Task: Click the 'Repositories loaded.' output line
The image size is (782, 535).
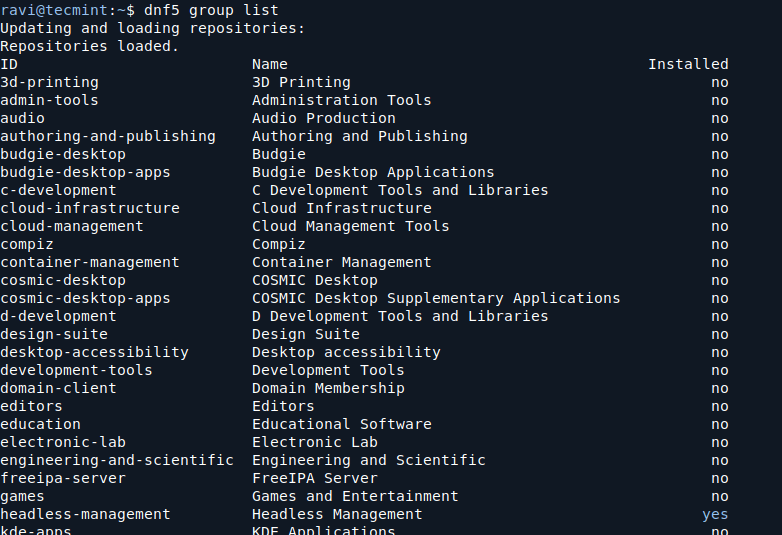Action: [x=89, y=46]
